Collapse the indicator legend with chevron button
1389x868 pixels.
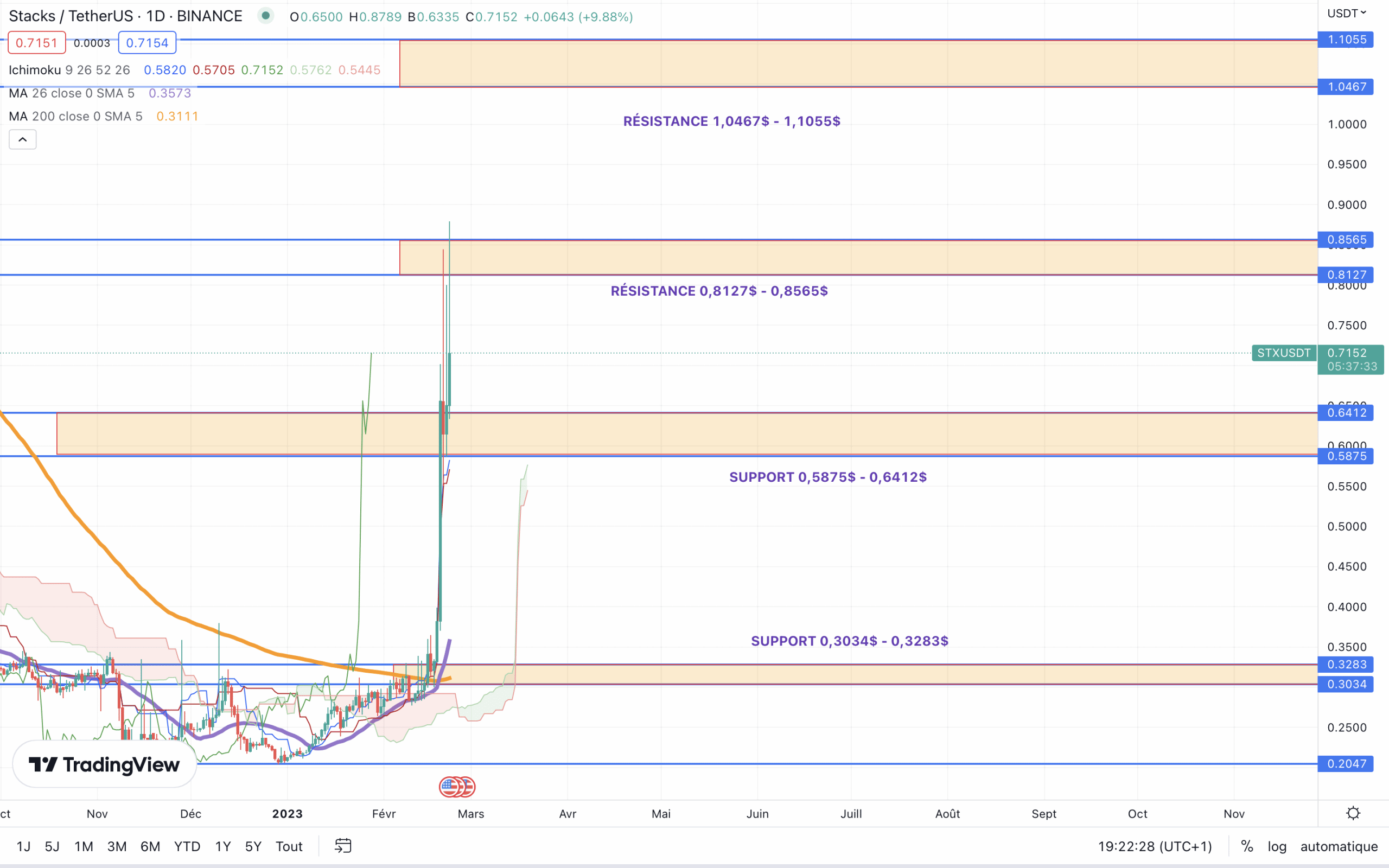22,139
